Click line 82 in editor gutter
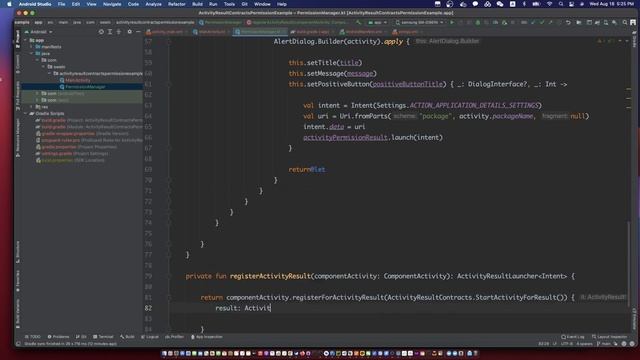This screenshot has width=640, height=360. tap(148, 308)
